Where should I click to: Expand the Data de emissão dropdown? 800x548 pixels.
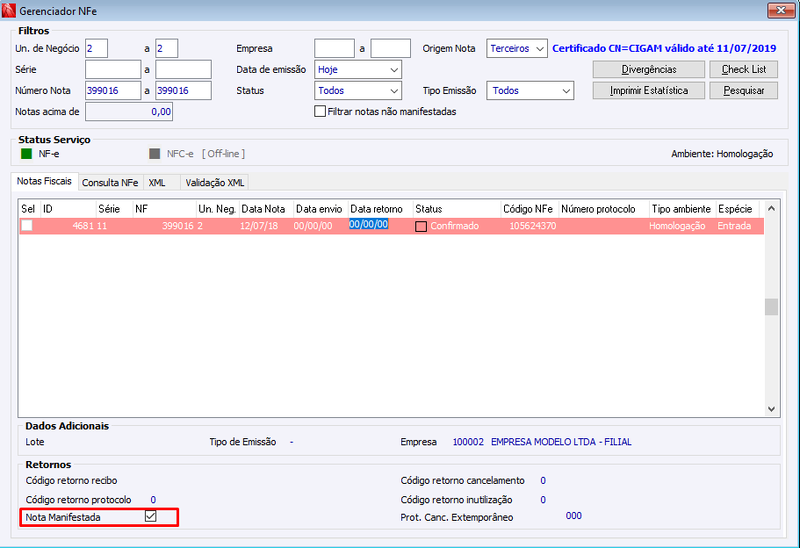point(358,69)
